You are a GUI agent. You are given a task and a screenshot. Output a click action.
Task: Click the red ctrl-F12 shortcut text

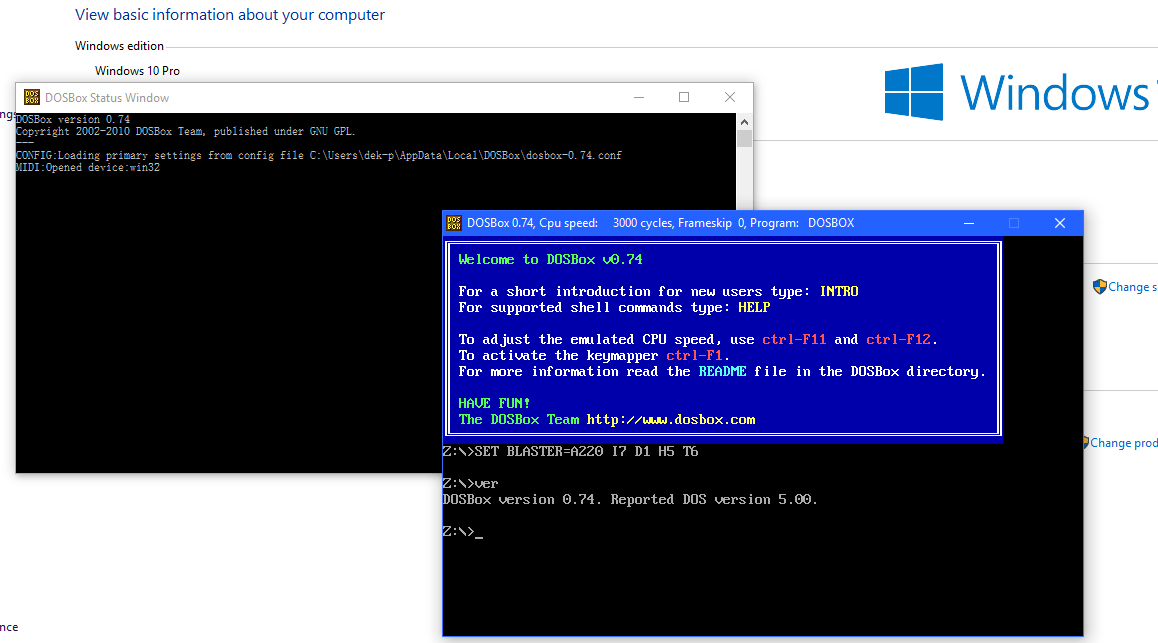point(898,340)
